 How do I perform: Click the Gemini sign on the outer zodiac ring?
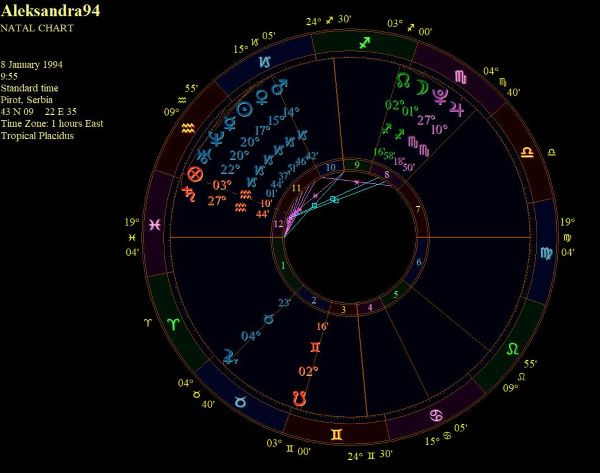point(330,431)
